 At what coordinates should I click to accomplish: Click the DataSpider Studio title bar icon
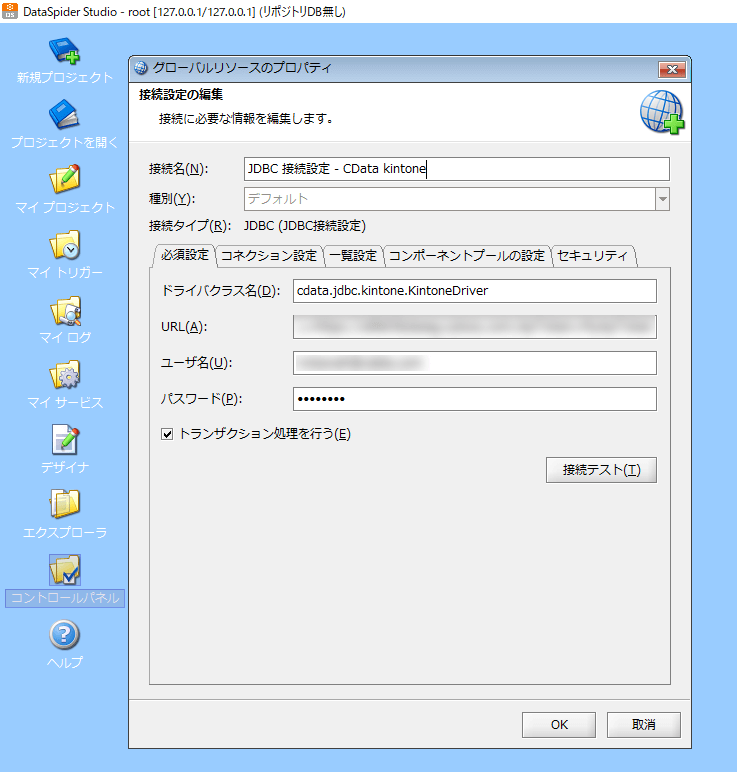(10, 11)
